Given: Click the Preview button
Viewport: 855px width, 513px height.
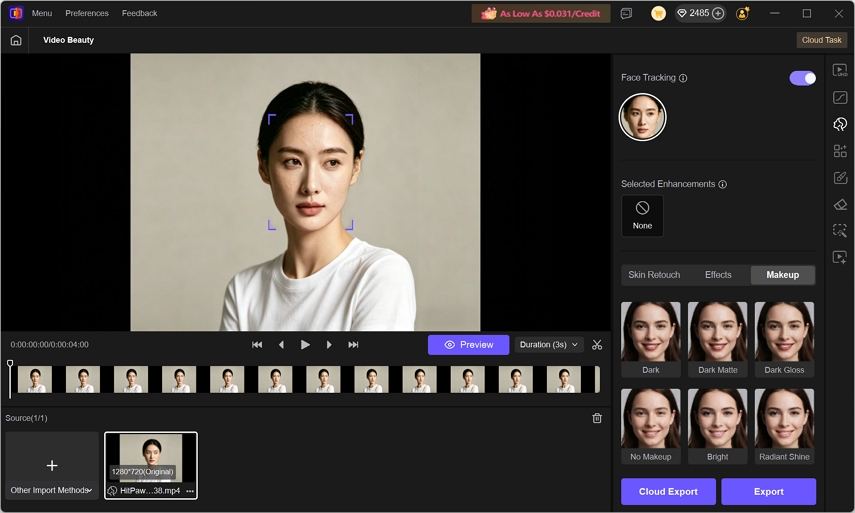Looking at the screenshot, I should [x=468, y=345].
